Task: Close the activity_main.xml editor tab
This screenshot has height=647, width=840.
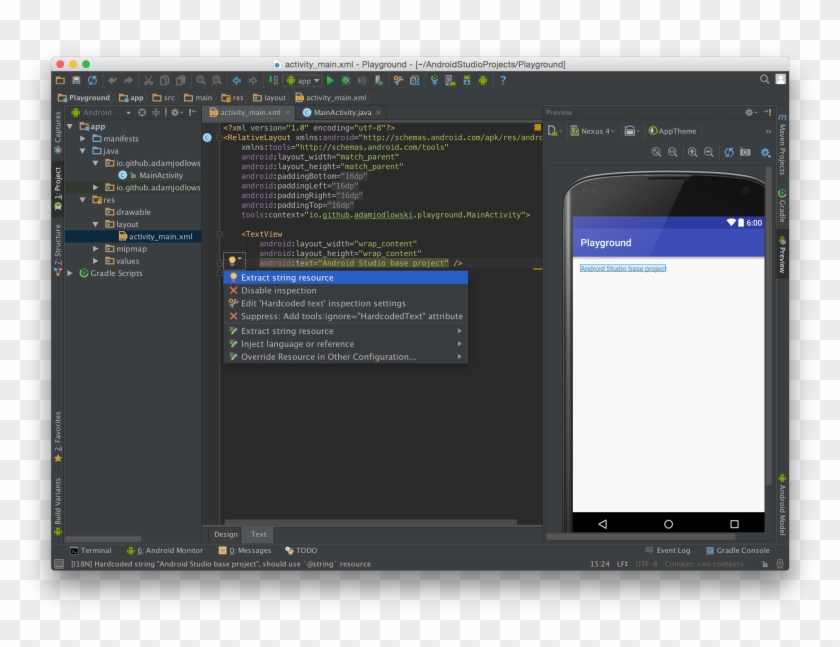Action: pos(288,112)
